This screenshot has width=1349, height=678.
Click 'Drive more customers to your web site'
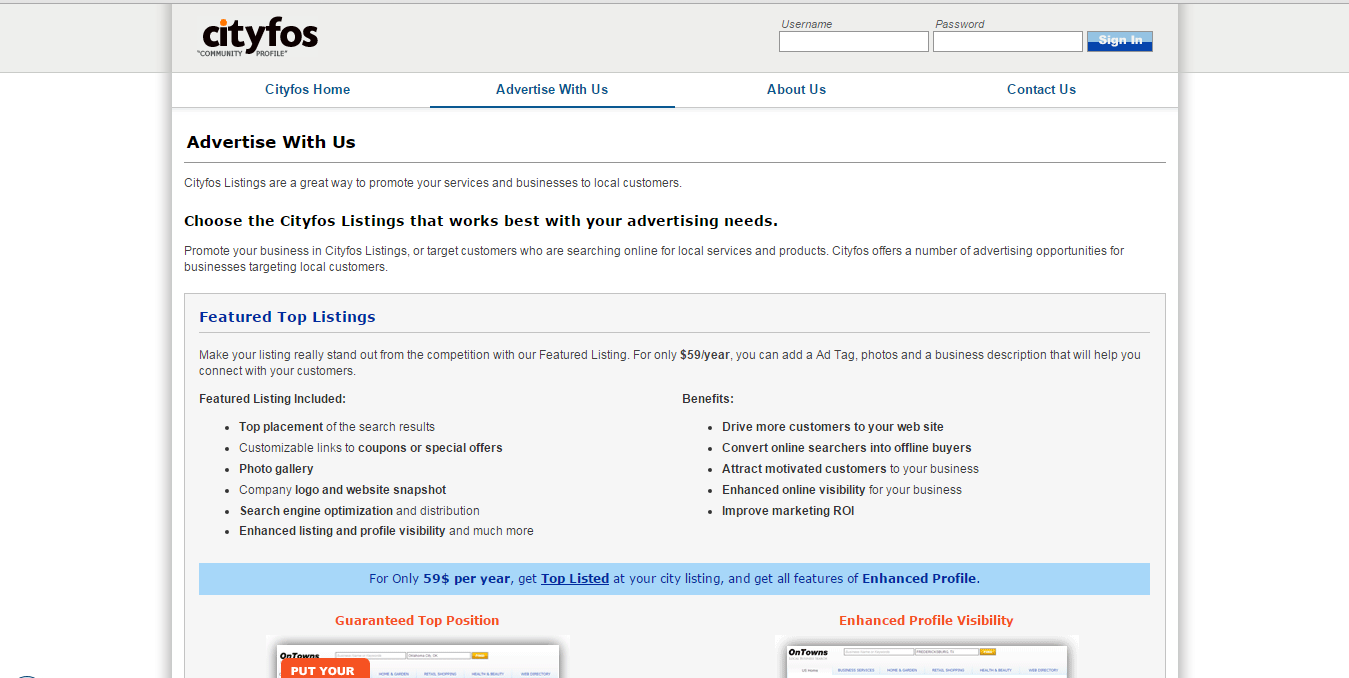pos(833,427)
